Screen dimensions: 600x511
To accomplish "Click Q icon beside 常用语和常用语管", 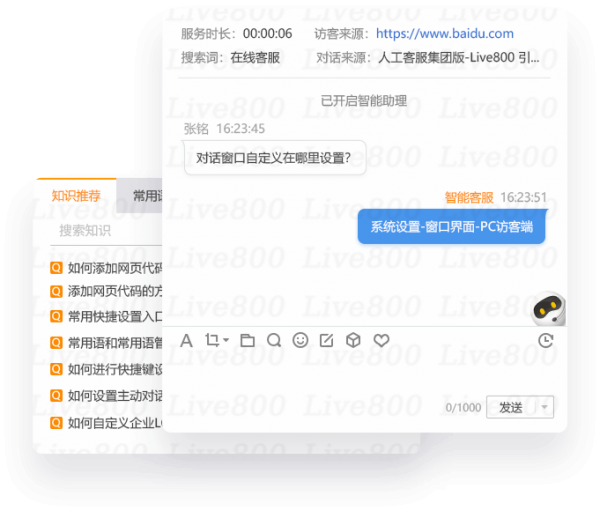I will click(56, 343).
